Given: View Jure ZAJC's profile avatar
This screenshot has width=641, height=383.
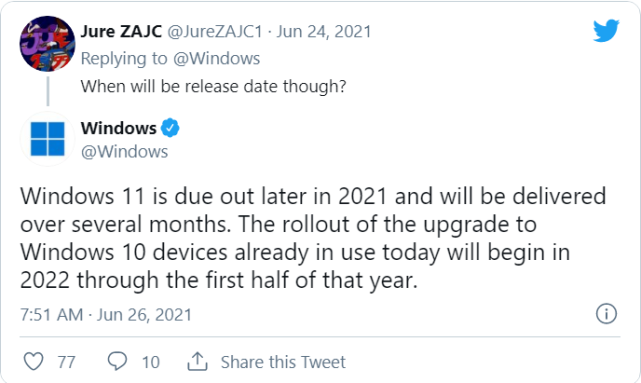Looking at the screenshot, I should 47,44.
